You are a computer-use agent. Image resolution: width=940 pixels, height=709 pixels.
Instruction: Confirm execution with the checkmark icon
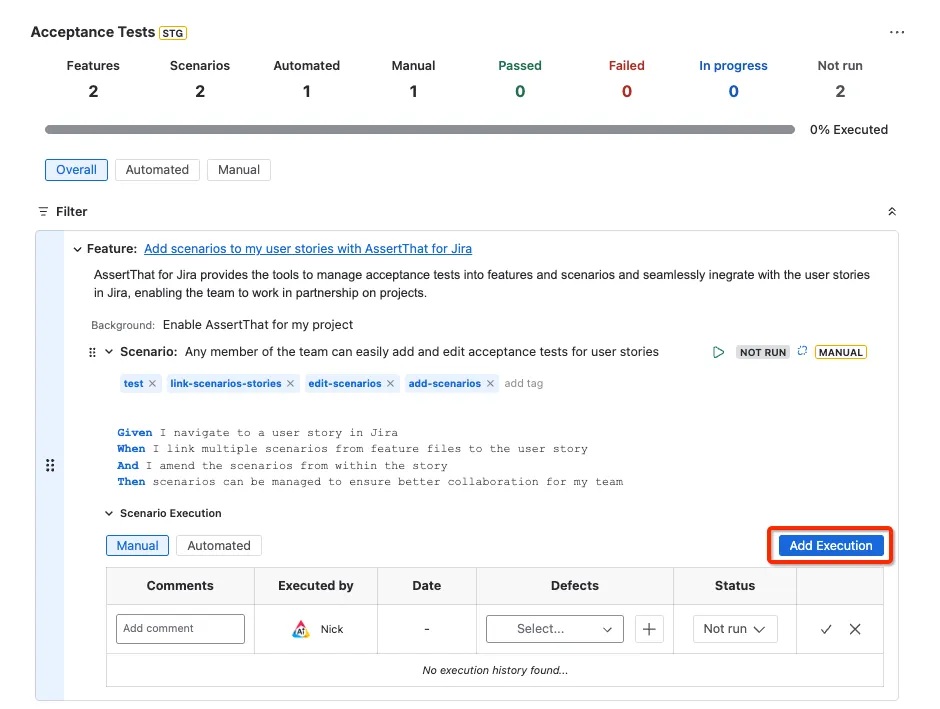[x=826, y=629]
